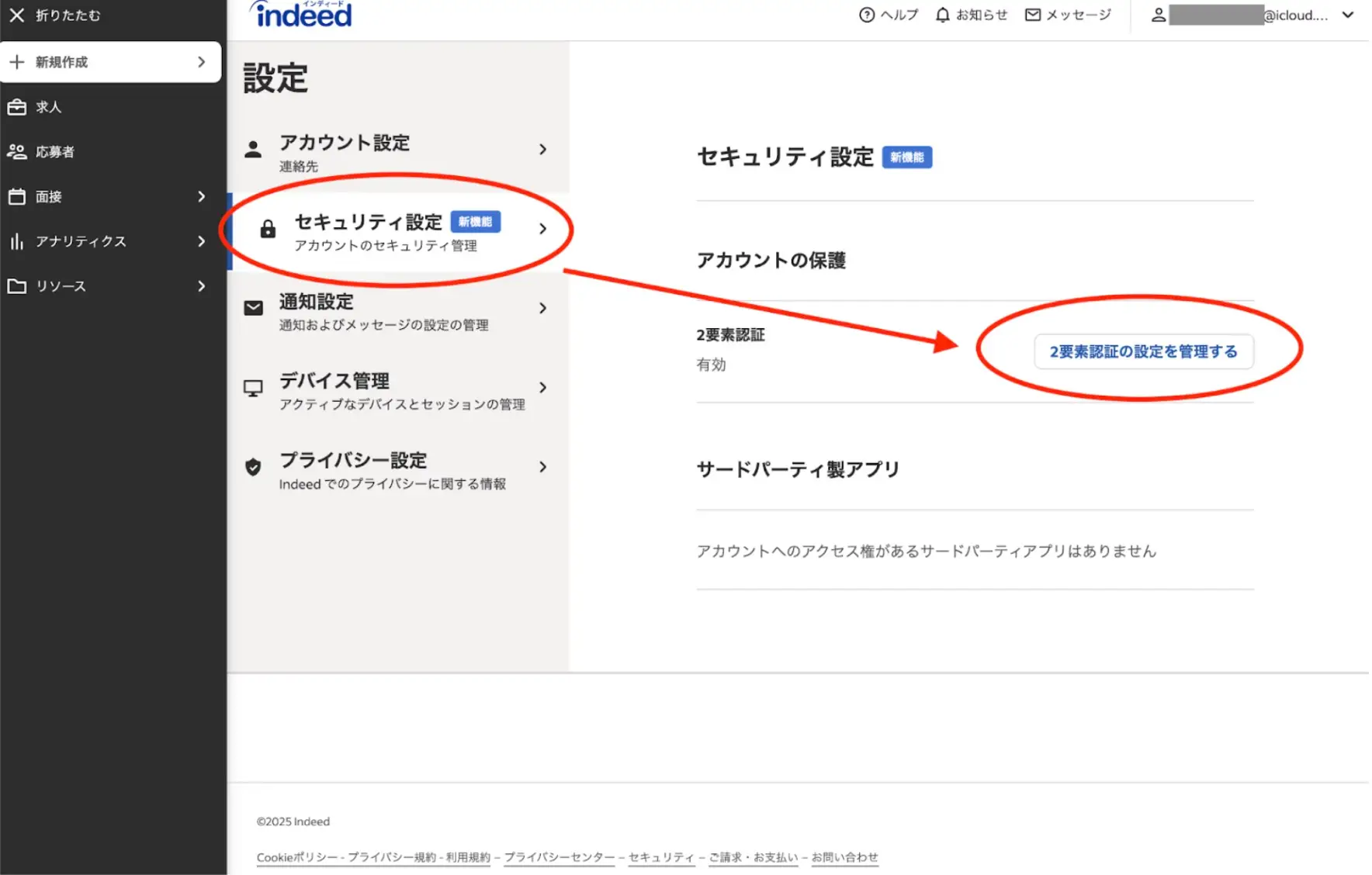The width and height of the screenshot is (1372, 875).
Task: Select セキュリティ設定 in settings menu
Action: click(398, 231)
